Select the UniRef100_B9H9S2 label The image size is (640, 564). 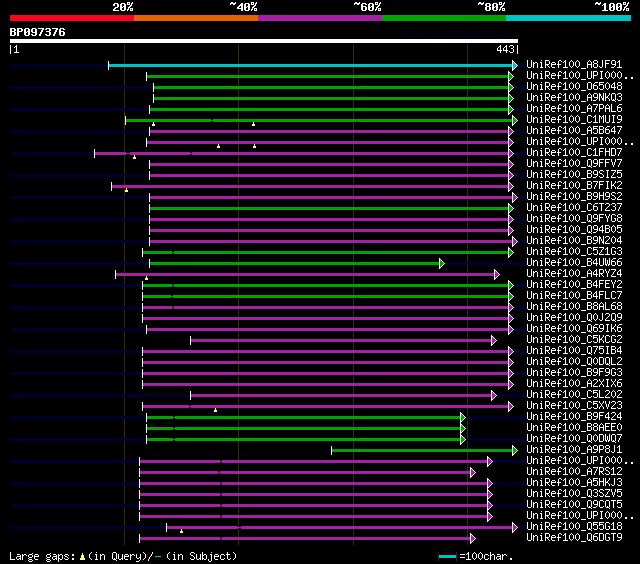(574, 197)
